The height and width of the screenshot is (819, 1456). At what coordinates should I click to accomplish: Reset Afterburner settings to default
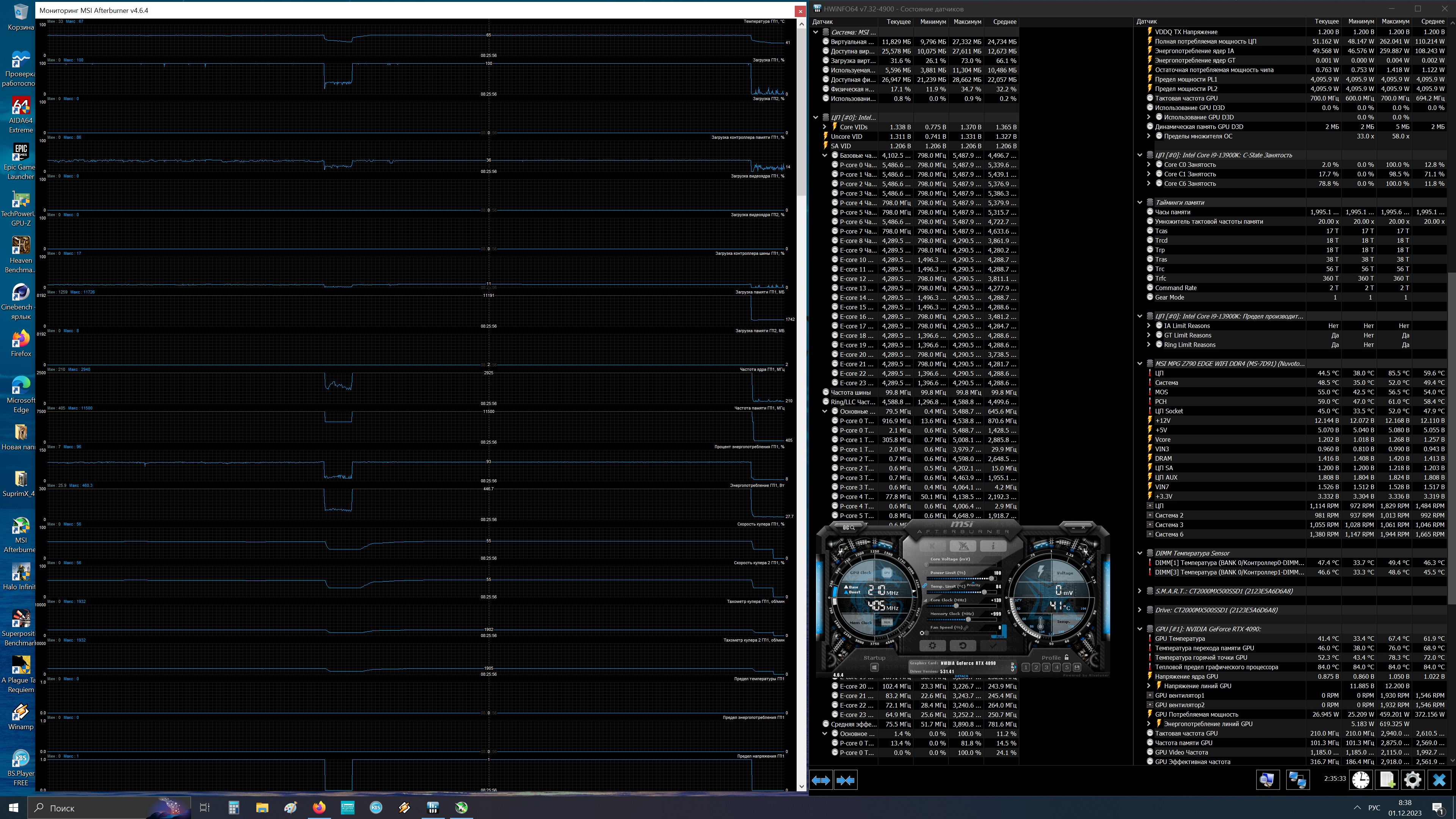963,645
